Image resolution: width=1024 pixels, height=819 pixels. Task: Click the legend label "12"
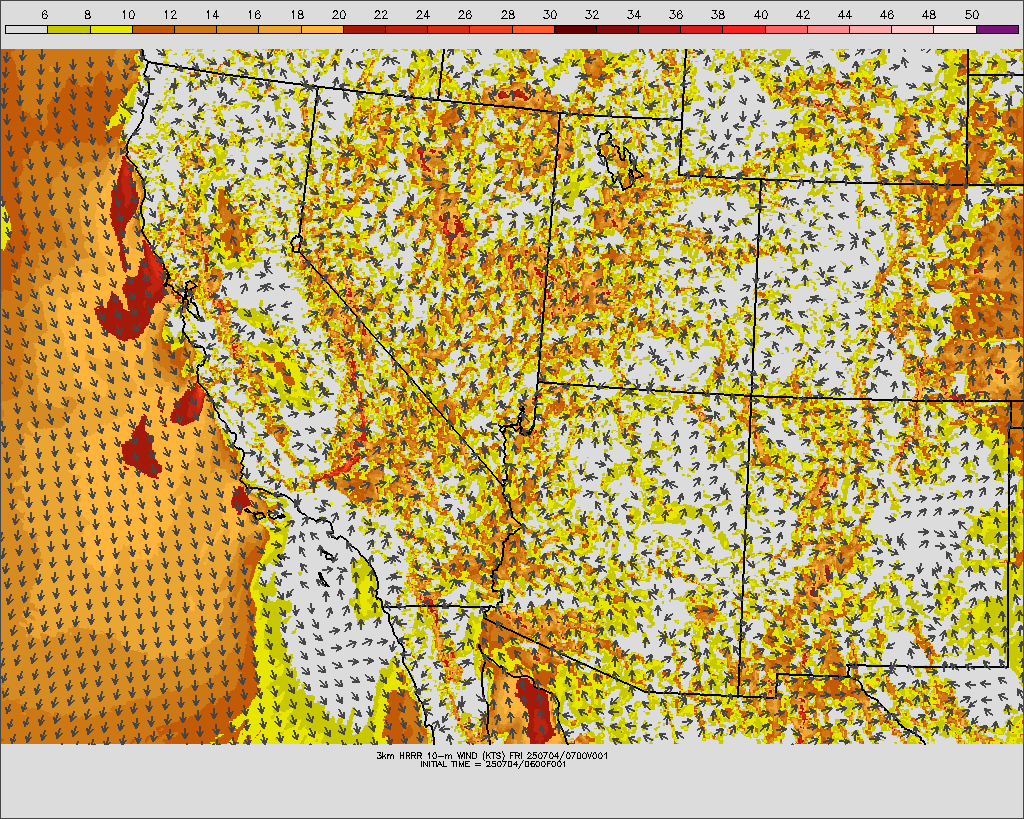coord(170,14)
